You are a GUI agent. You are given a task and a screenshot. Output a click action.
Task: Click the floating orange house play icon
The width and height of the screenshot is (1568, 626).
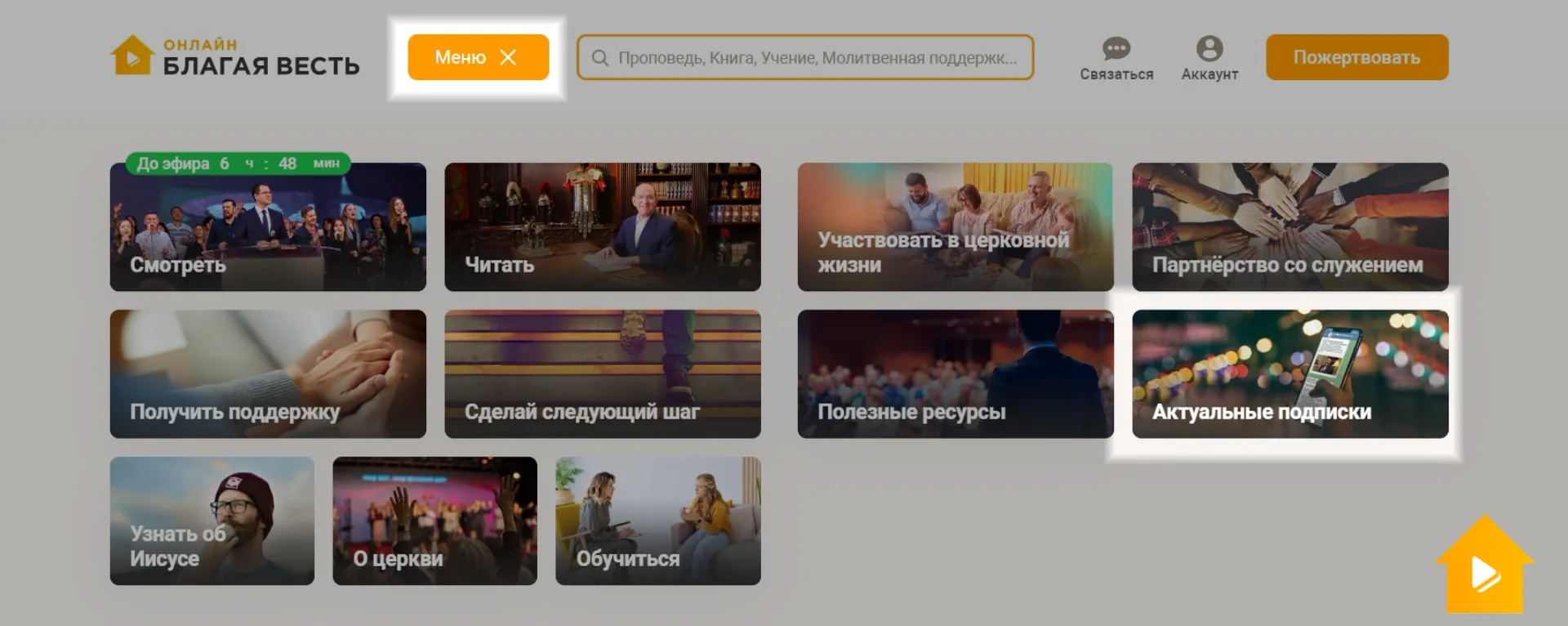click(x=1484, y=568)
